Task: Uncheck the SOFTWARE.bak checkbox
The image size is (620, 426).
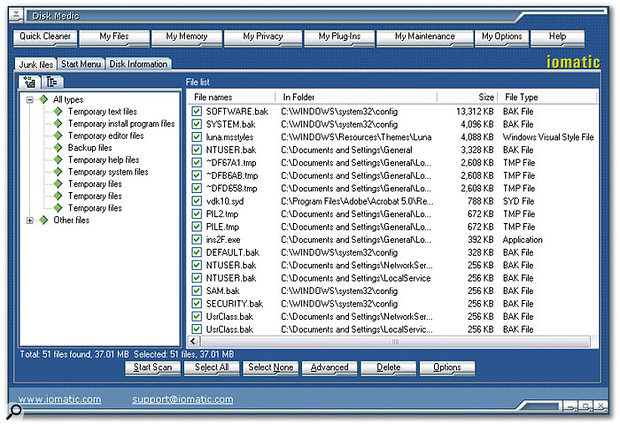Action: click(197, 111)
